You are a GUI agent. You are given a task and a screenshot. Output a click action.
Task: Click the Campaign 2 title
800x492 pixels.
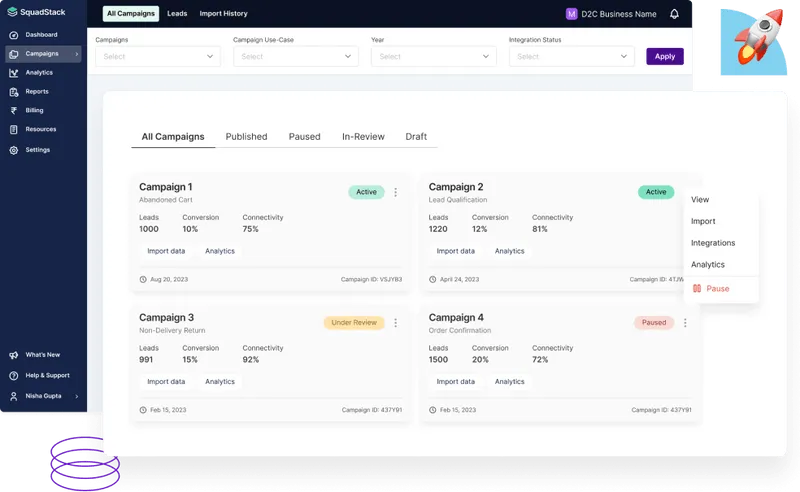tap(456, 187)
